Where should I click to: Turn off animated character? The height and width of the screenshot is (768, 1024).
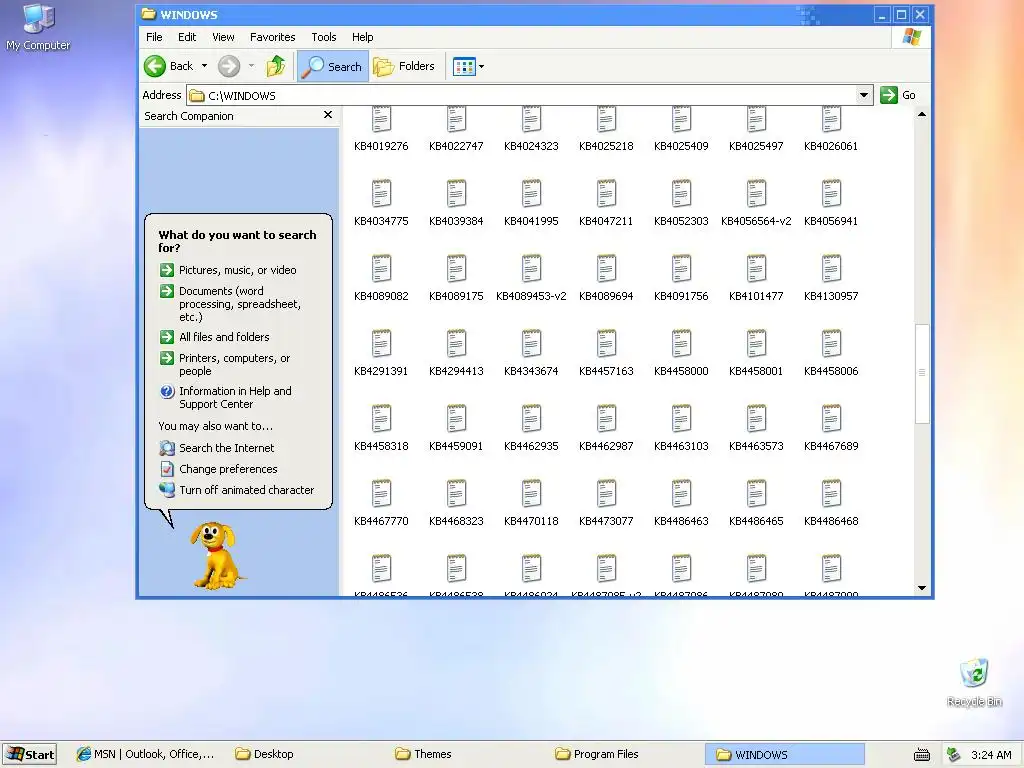tap(237, 490)
